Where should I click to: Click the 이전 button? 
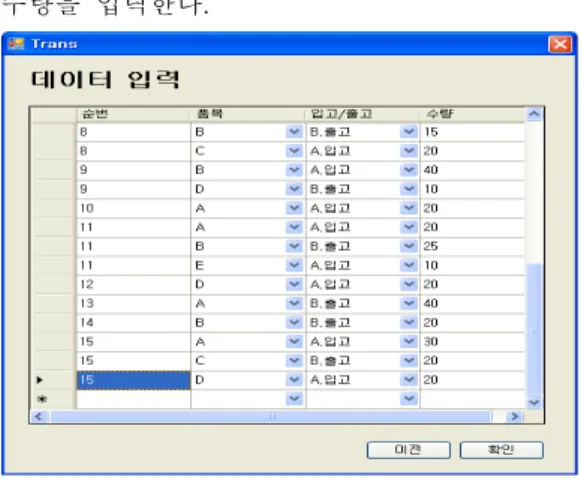(x=408, y=450)
